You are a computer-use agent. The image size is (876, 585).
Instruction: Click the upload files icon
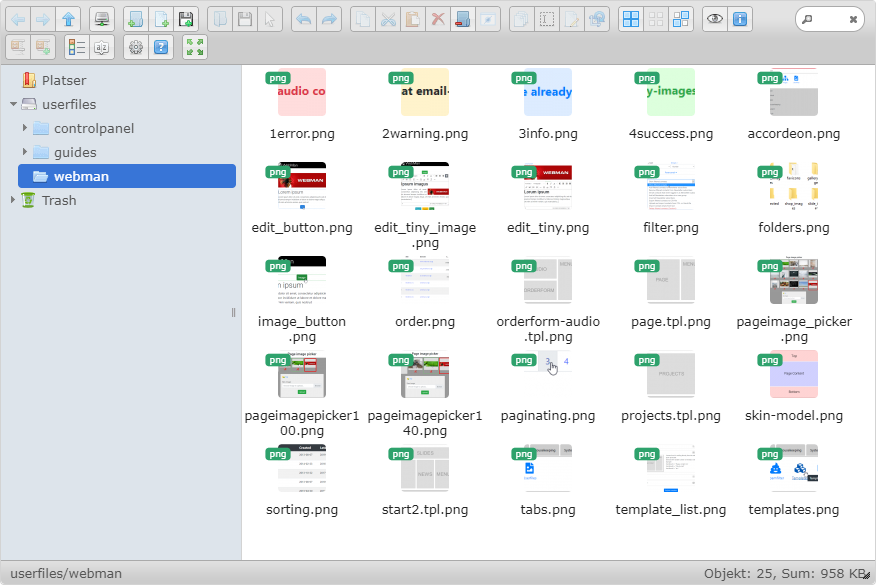click(x=185, y=19)
